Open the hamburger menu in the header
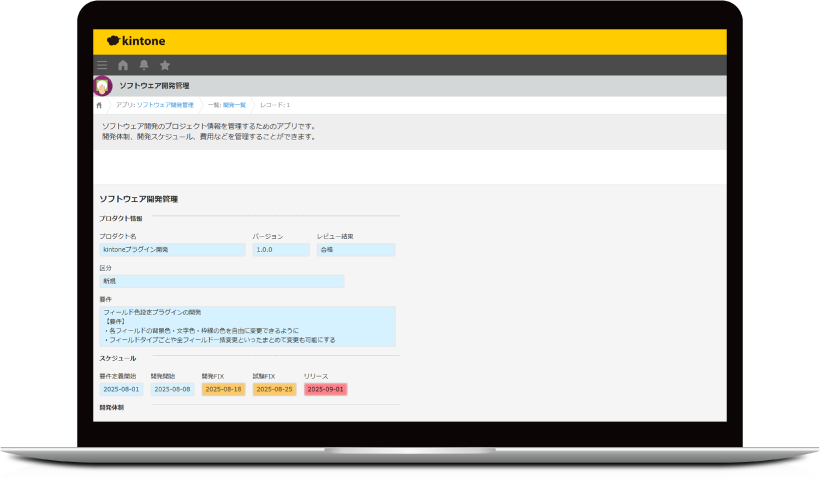This screenshot has height=483, width=820. tap(102, 65)
